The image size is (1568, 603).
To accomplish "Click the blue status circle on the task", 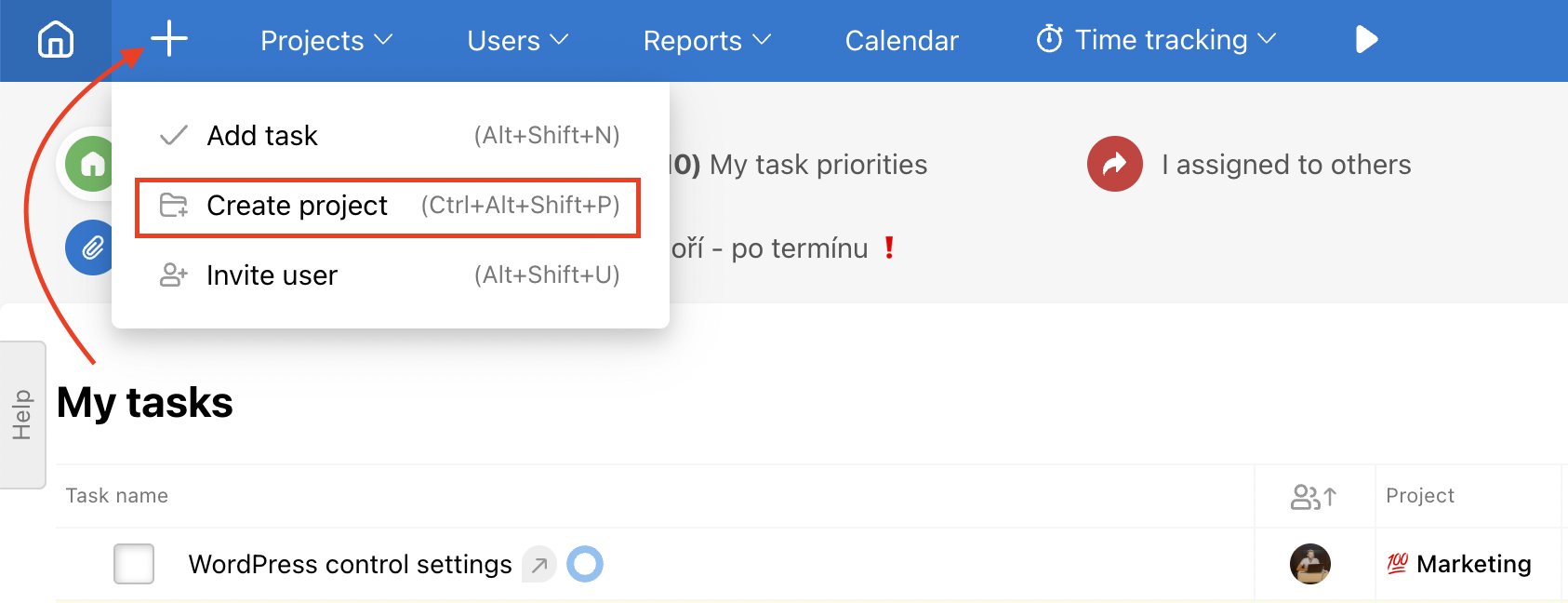I will (x=585, y=564).
